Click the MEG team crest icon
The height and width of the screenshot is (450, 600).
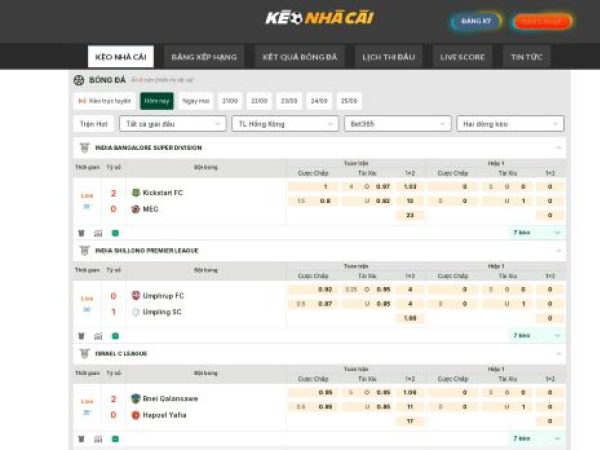[136, 209]
